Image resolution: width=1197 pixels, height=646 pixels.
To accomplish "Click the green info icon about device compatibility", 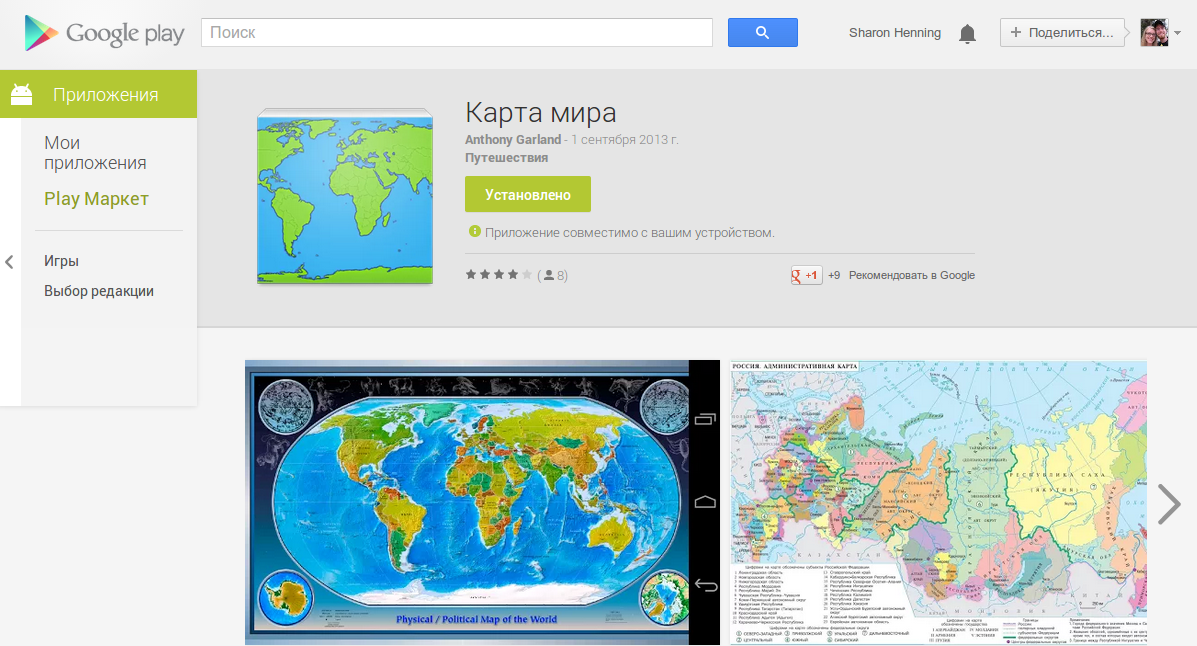I will click(x=474, y=232).
